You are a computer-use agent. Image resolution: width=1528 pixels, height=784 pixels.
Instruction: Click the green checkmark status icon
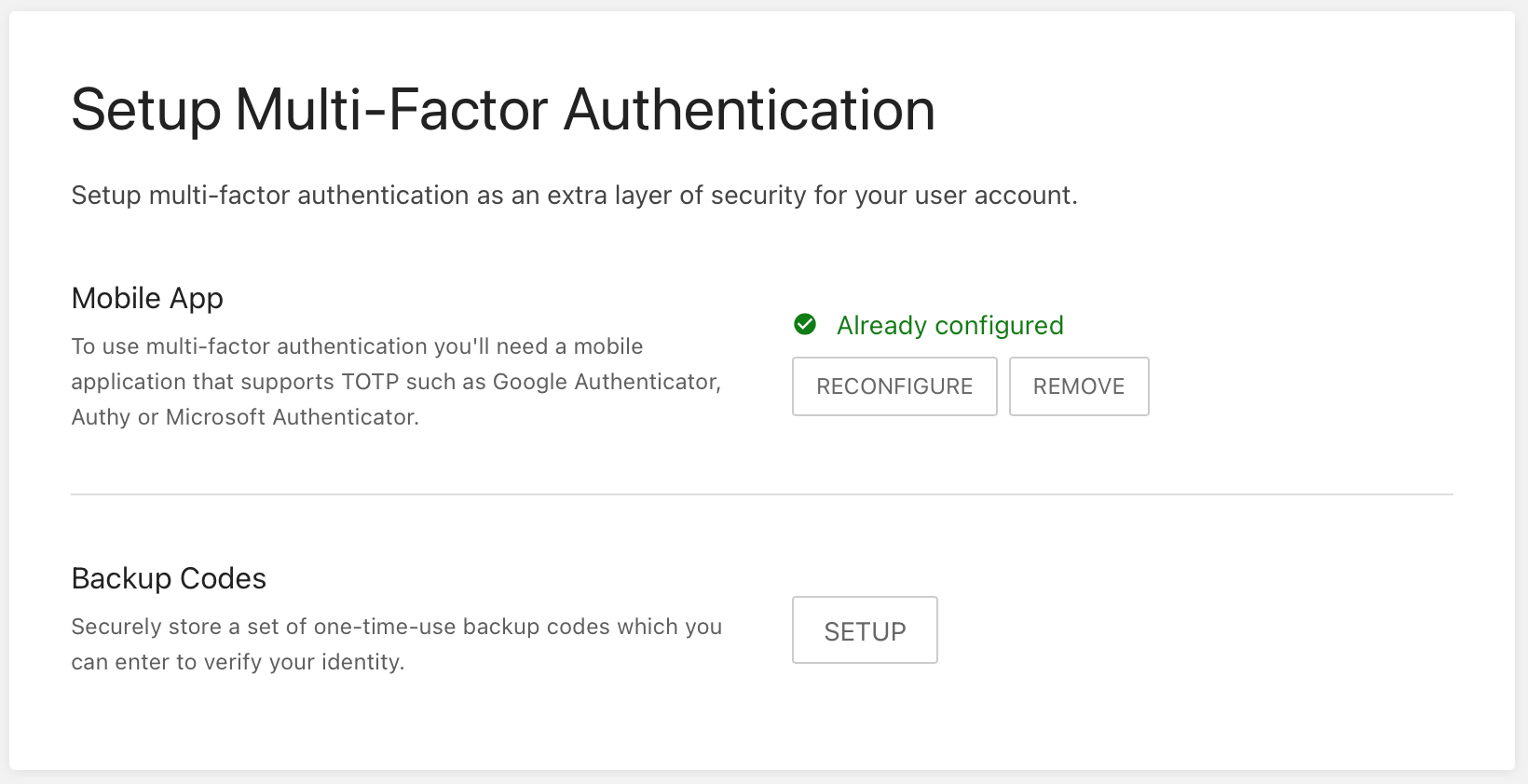click(x=805, y=324)
